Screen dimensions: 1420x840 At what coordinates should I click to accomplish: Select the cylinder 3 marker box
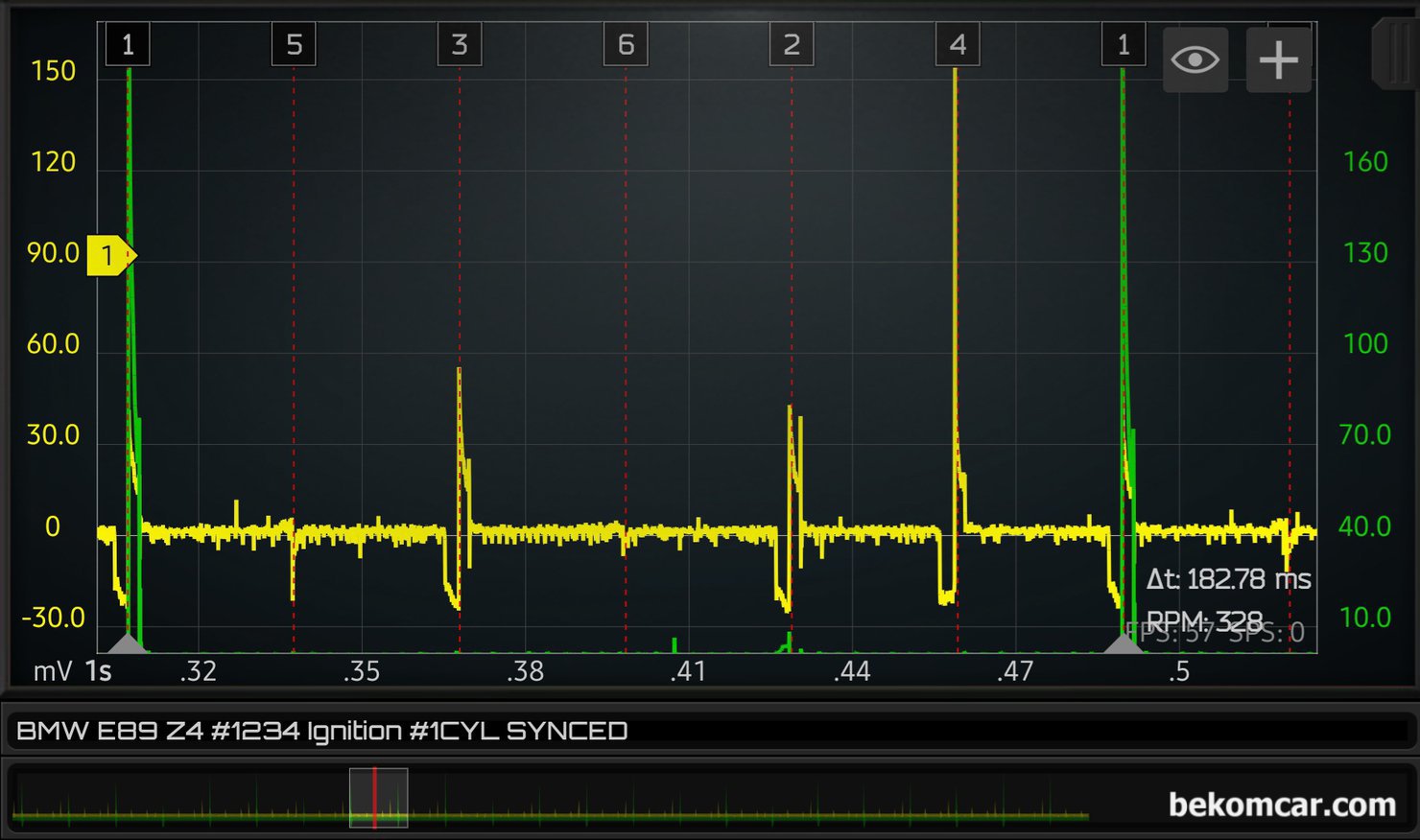pyautogui.click(x=460, y=45)
